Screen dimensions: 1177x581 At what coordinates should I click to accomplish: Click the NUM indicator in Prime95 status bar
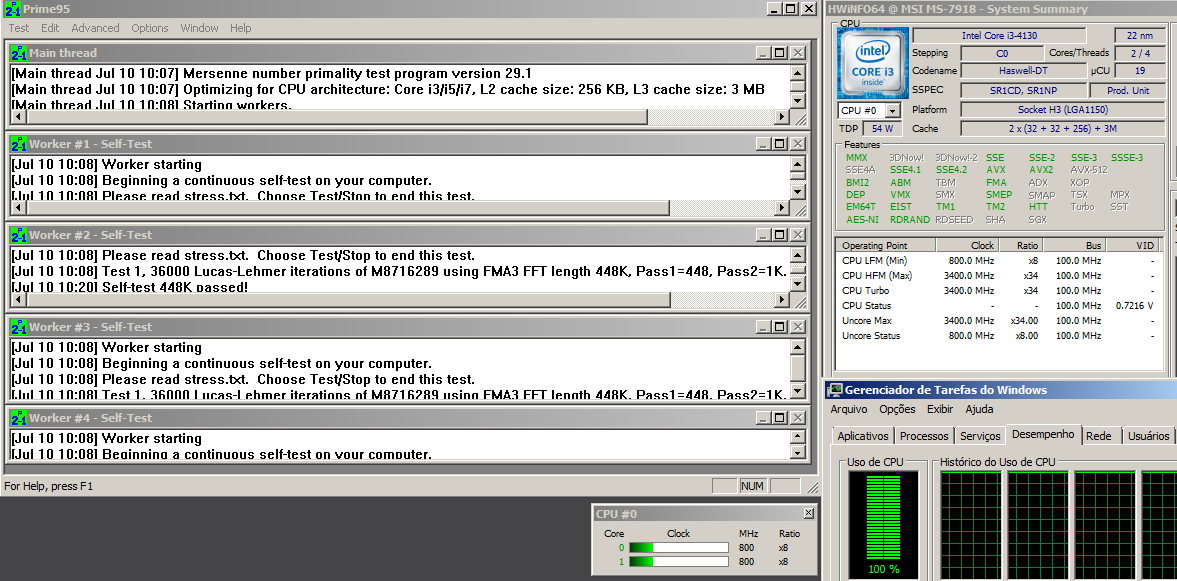pyautogui.click(x=752, y=486)
